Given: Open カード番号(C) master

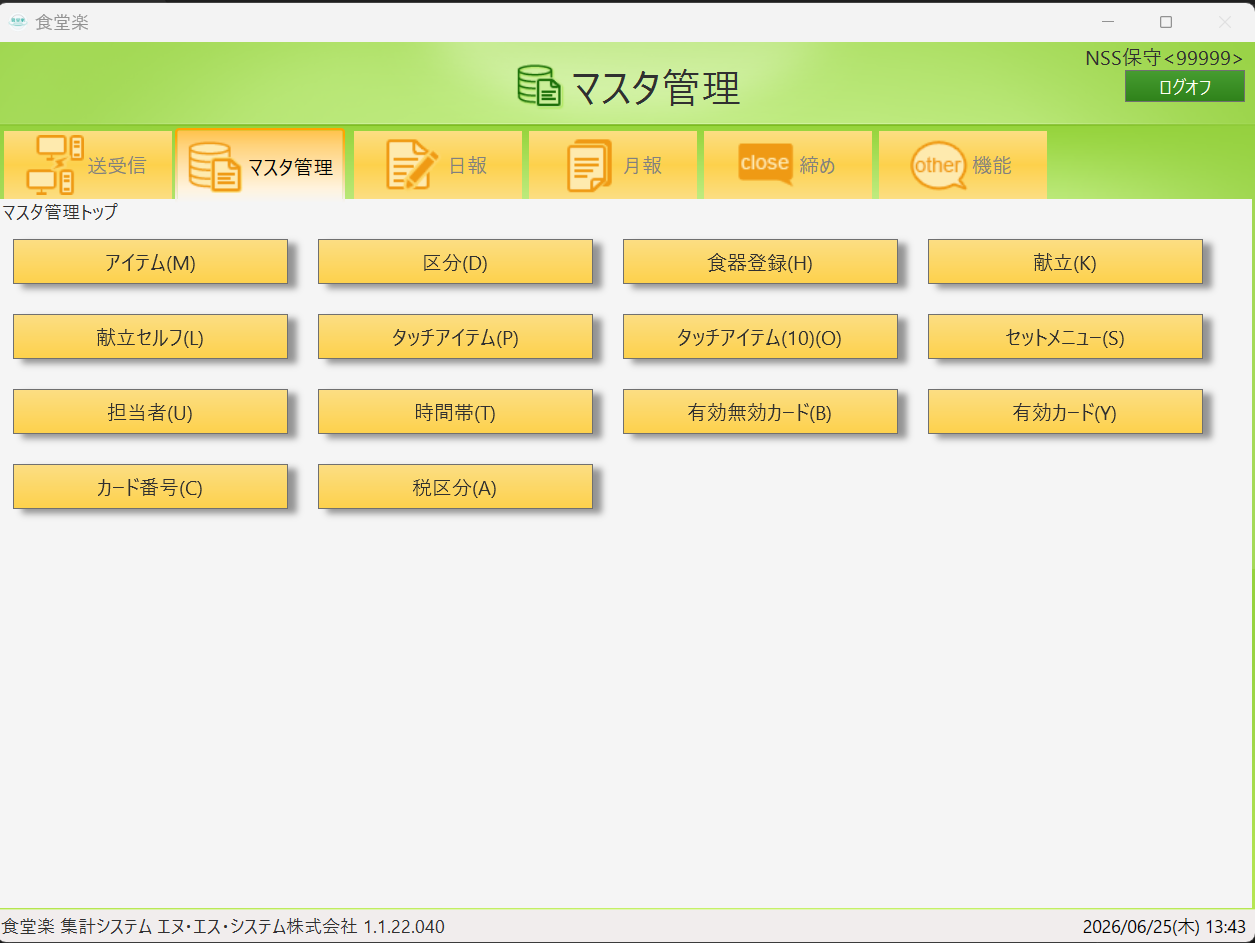Looking at the screenshot, I should (x=150, y=487).
